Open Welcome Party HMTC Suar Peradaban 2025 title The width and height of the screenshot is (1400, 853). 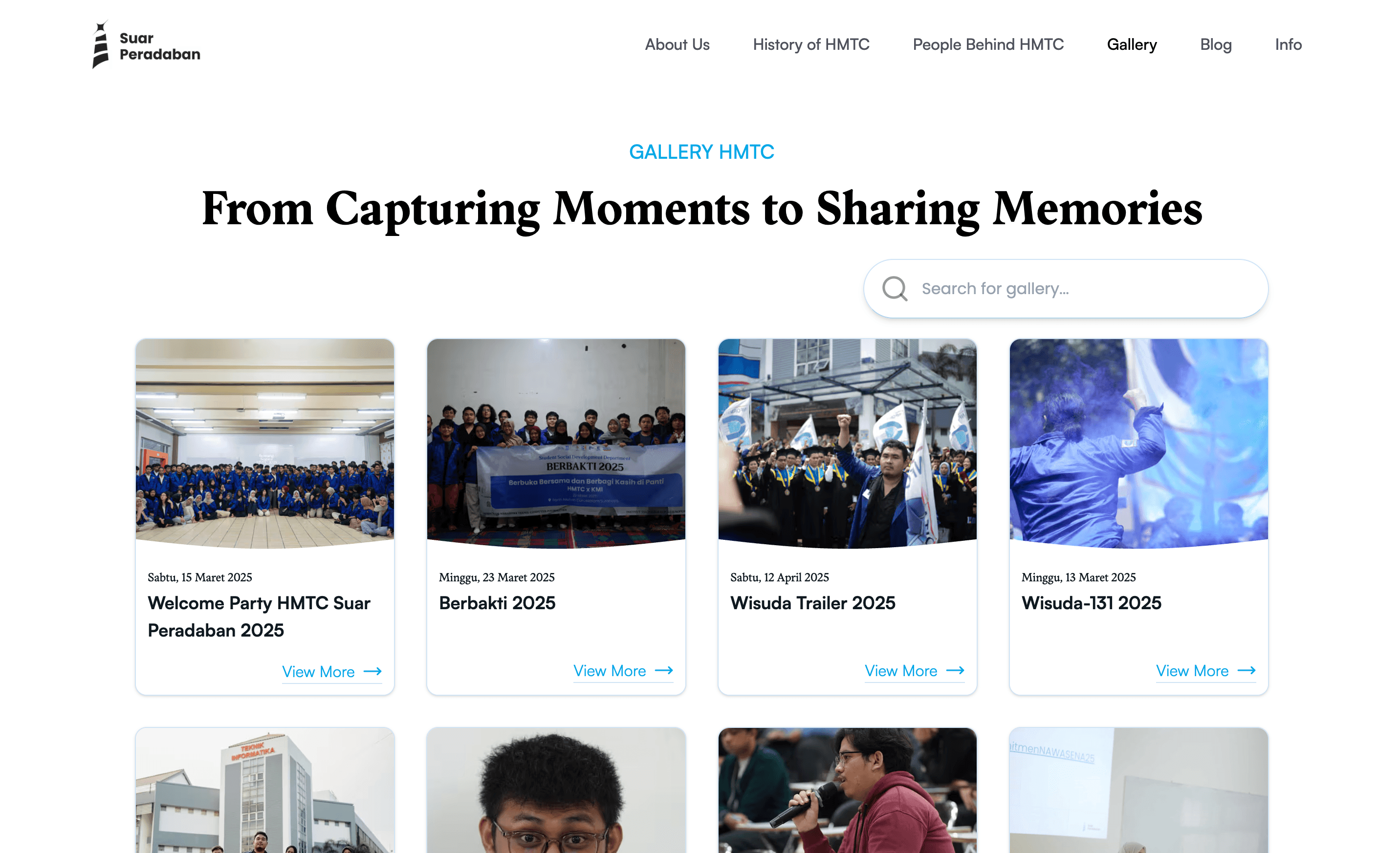(x=259, y=616)
